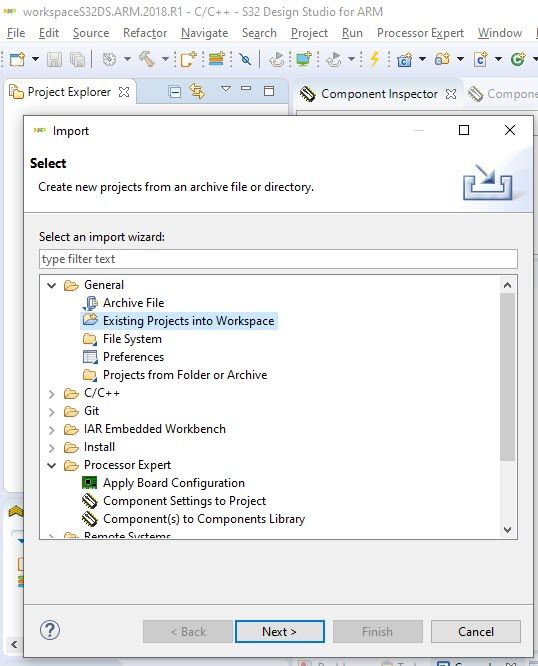Click the type filter text field

tap(278, 259)
